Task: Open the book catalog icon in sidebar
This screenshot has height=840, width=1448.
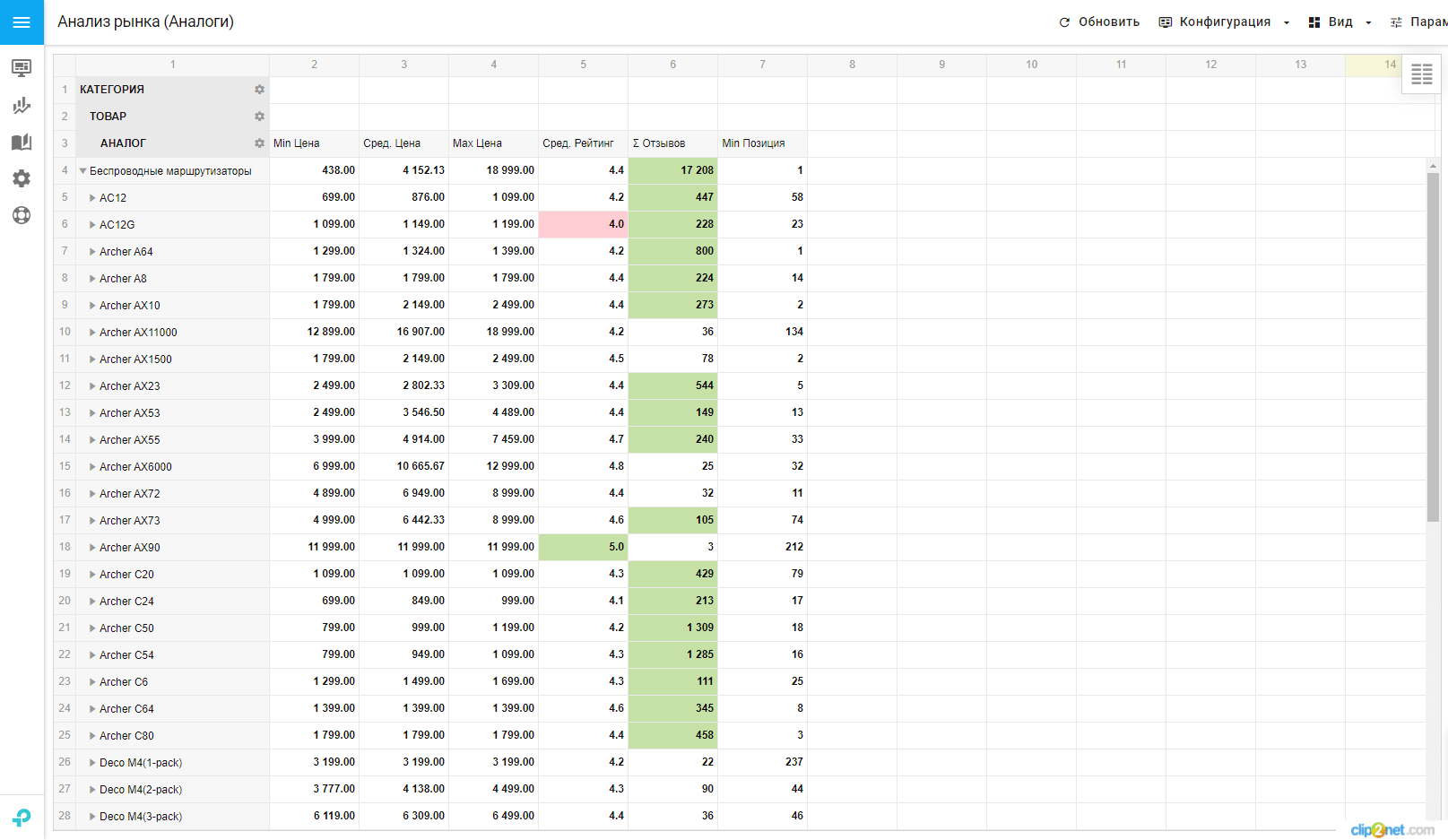Action: [22, 143]
